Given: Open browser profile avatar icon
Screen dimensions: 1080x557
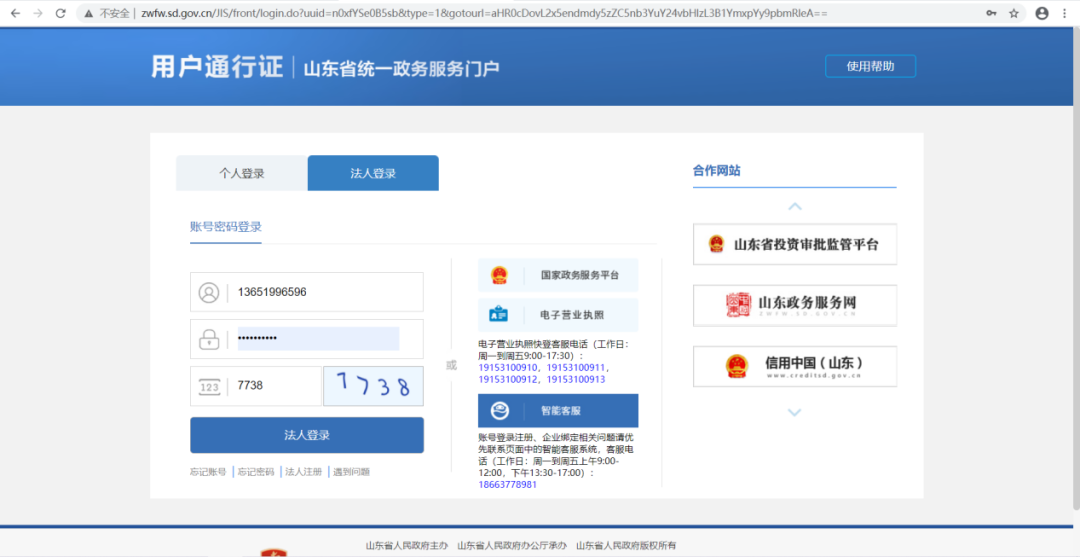Looking at the screenshot, I should point(1042,13).
